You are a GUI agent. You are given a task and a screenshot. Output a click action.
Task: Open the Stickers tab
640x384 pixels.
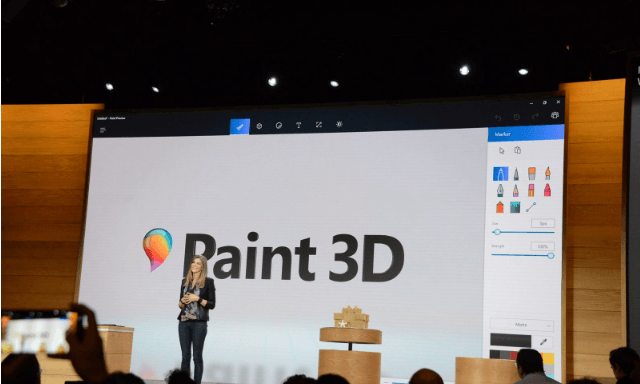(279, 125)
